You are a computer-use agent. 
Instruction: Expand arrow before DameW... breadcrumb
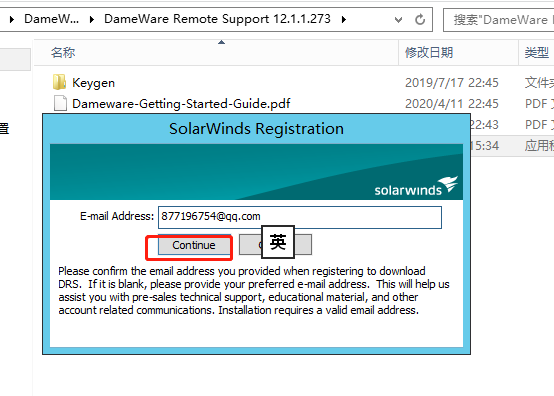click(x=12, y=19)
